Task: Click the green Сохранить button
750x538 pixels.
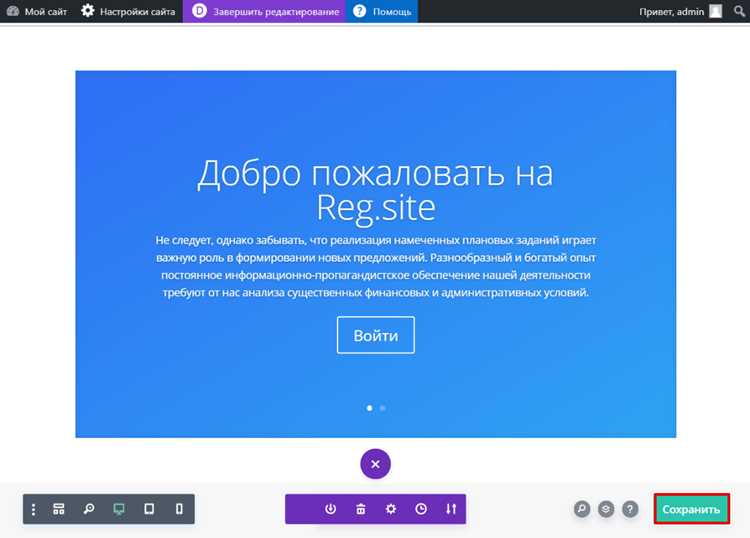Action: coord(692,509)
